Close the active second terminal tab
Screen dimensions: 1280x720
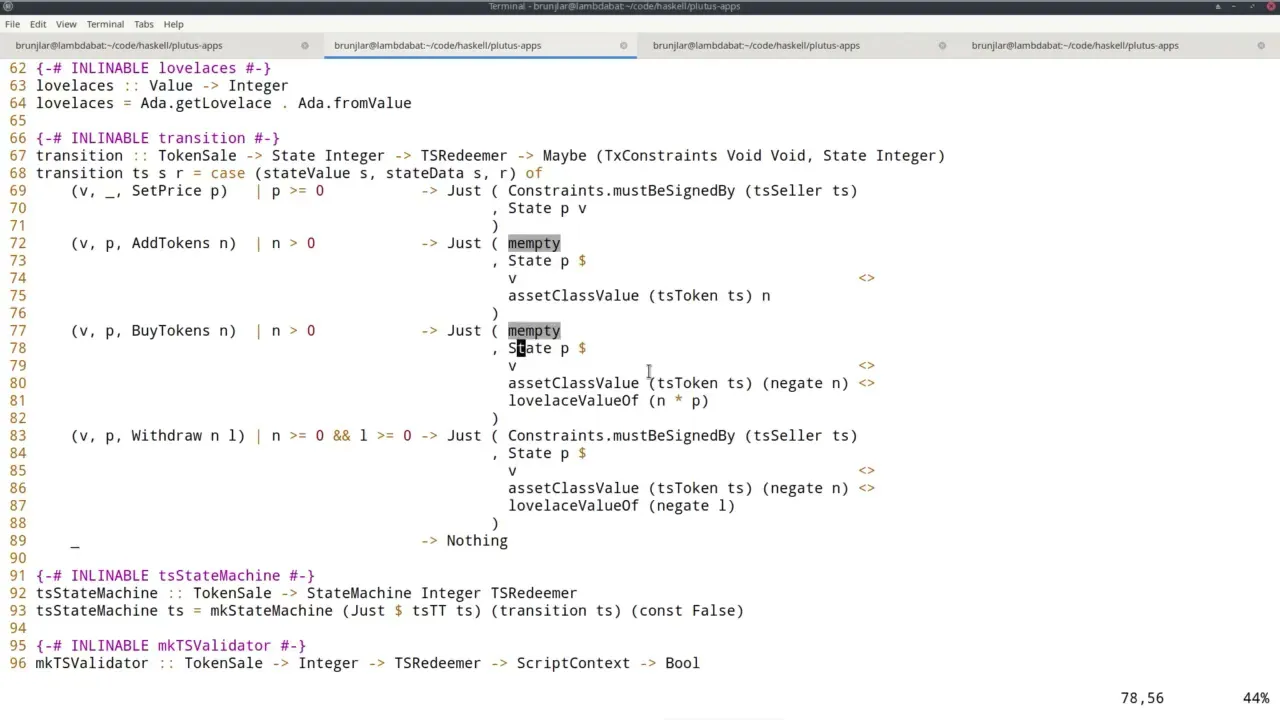[623, 45]
